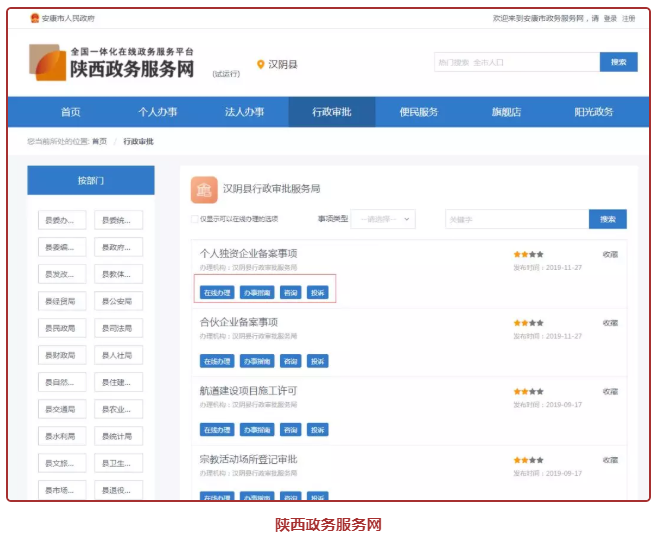Select the 县水利局 department button
This screenshot has height=538, width=661.
62,436
